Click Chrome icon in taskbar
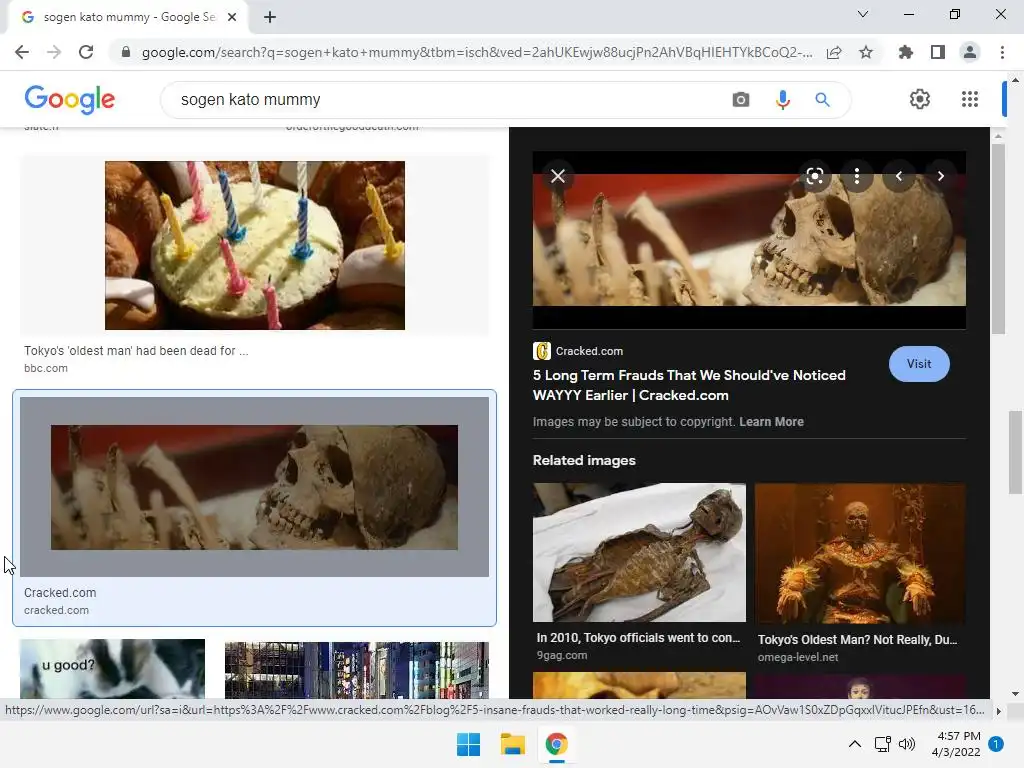This screenshot has height=768, width=1024. pyautogui.click(x=556, y=744)
